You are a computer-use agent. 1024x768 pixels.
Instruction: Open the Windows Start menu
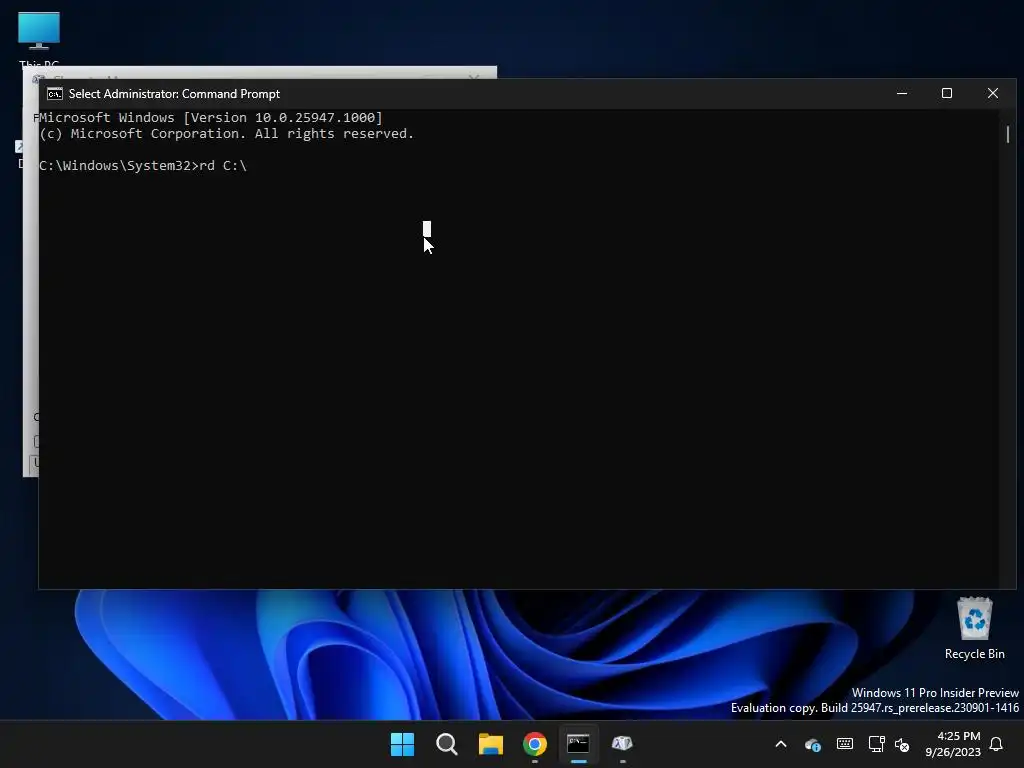(402, 744)
